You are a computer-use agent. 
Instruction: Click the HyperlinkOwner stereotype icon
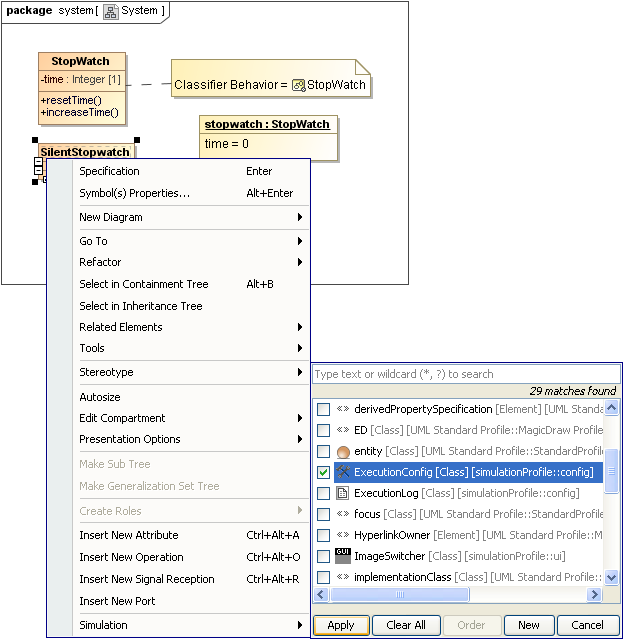pos(343,535)
